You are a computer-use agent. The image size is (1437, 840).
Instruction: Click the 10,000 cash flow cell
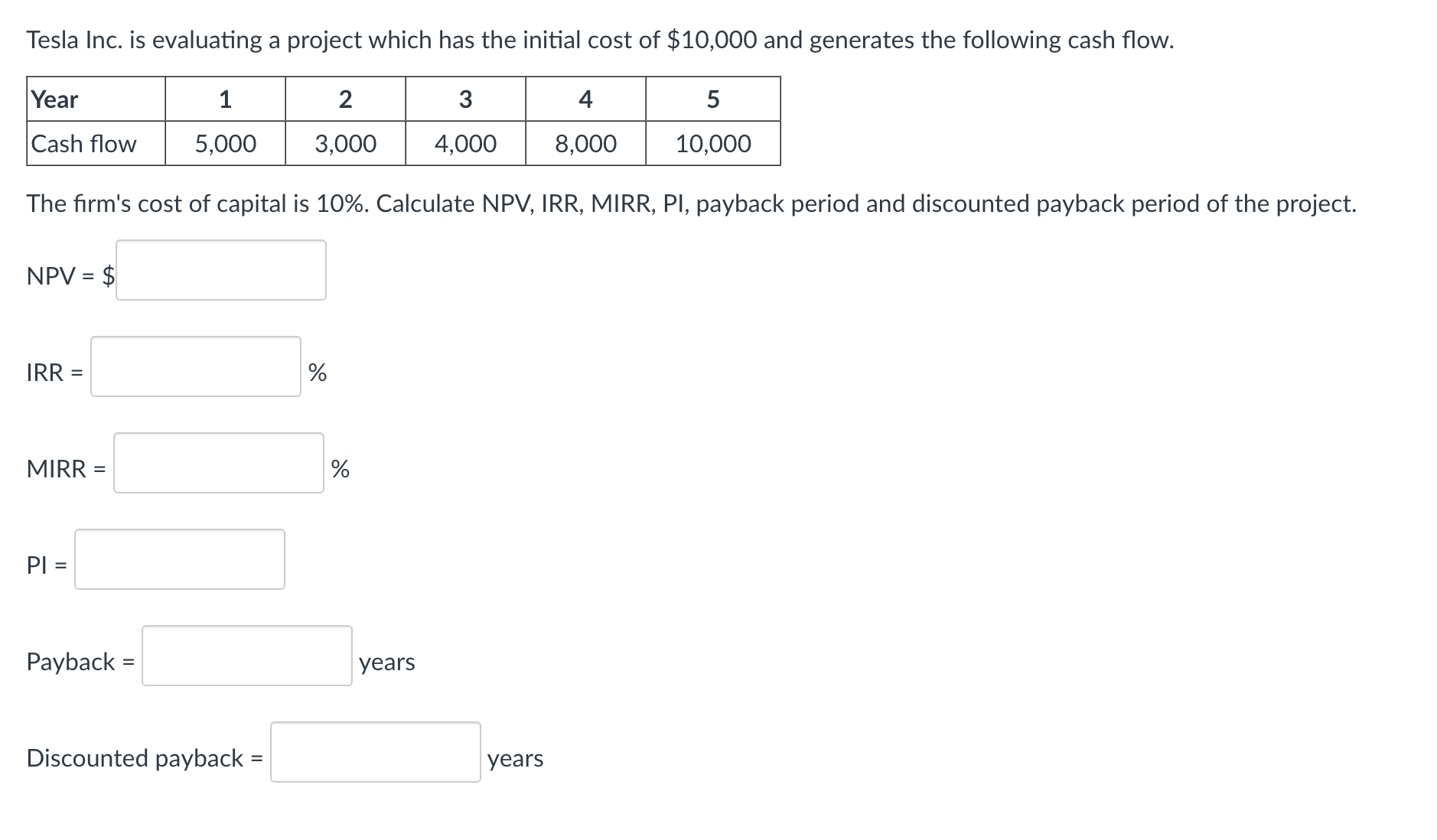pyautogui.click(x=712, y=143)
